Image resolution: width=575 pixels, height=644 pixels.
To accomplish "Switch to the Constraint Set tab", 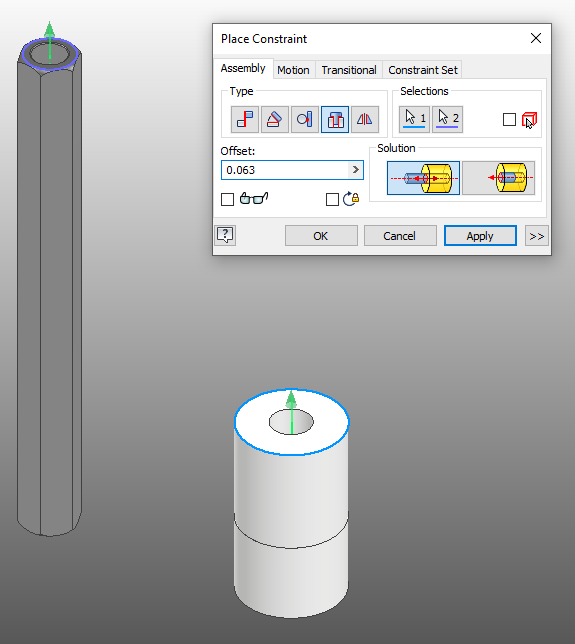I will click(x=423, y=70).
